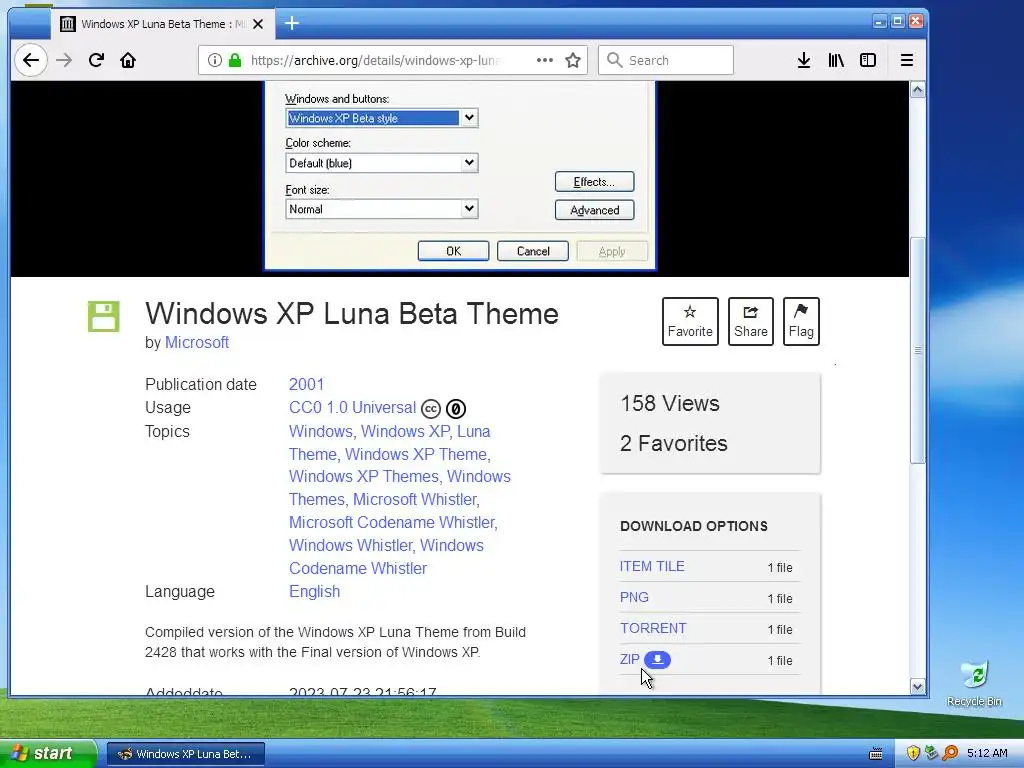Open the Windows and buttons dropdown in preview

469,118
